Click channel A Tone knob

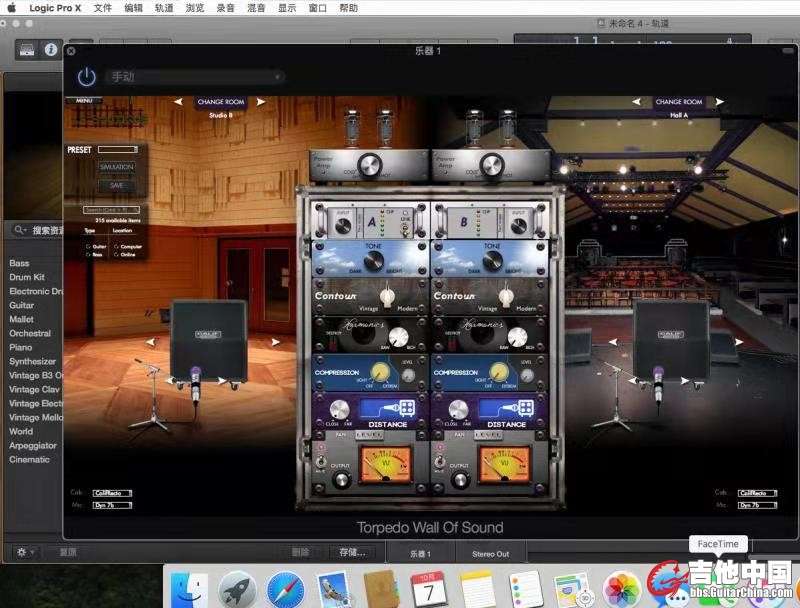(x=374, y=260)
